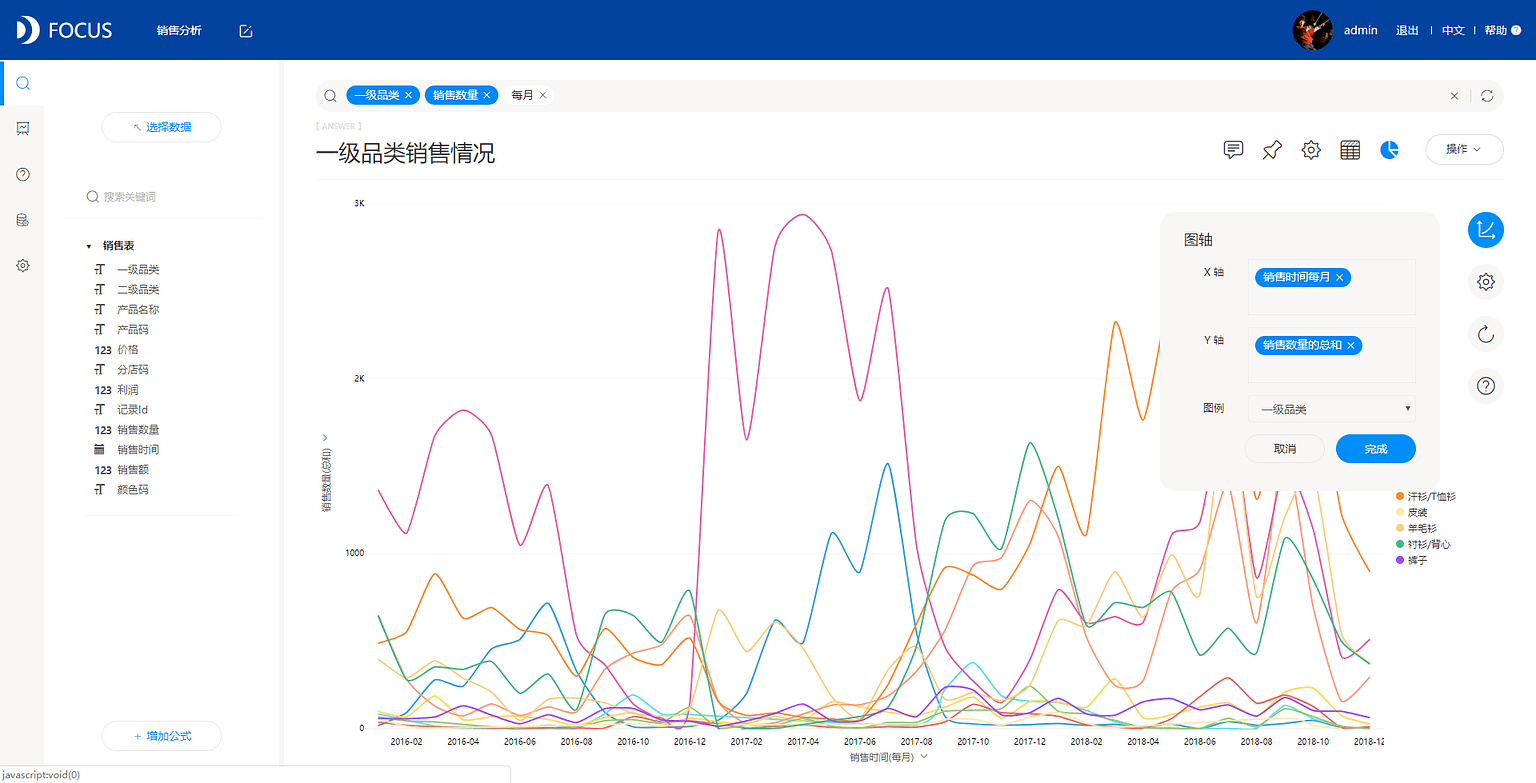
Task: Click the 退出 logout link
Action: pyautogui.click(x=1407, y=31)
